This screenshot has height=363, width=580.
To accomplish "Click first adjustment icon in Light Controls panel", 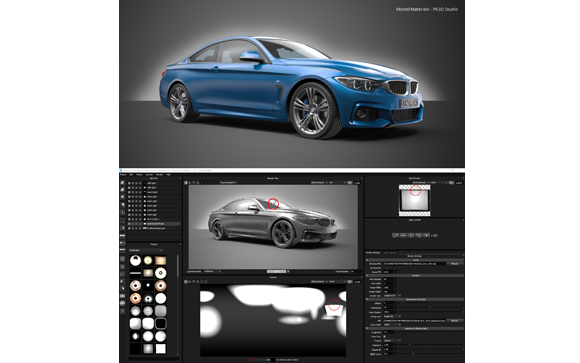I will pyautogui.click(x=395, y=235).
